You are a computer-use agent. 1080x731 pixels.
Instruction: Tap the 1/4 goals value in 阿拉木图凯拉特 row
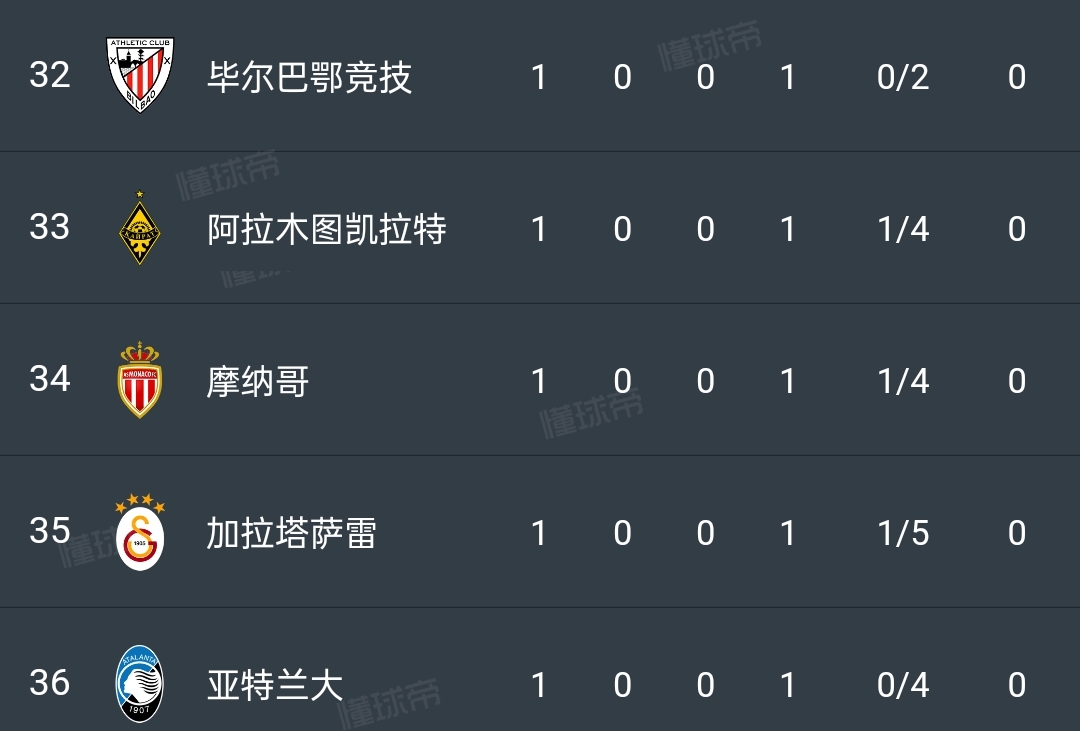(903, 229)
